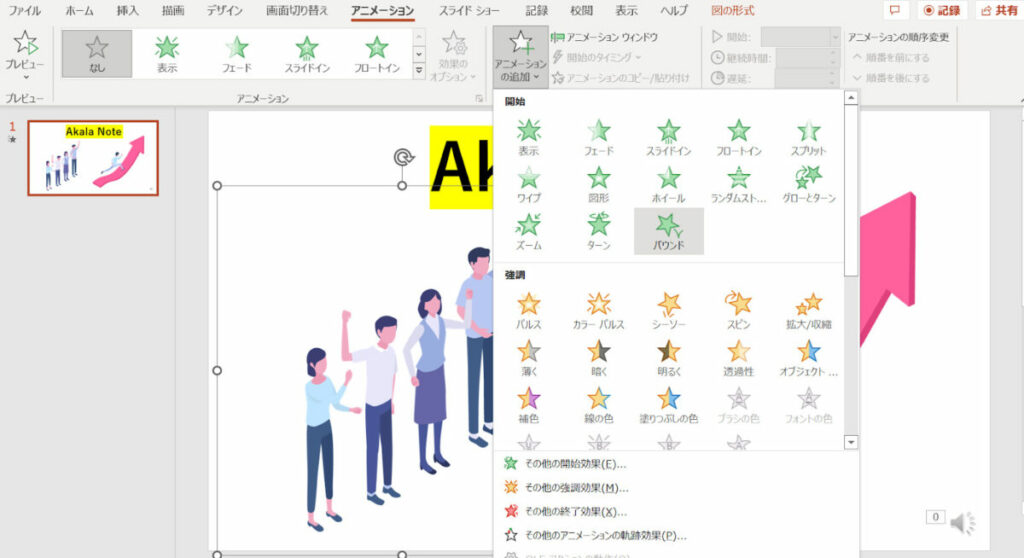Select the スプリット entrance effect
Screen dimensions: 1024x558
coord(808,135)
